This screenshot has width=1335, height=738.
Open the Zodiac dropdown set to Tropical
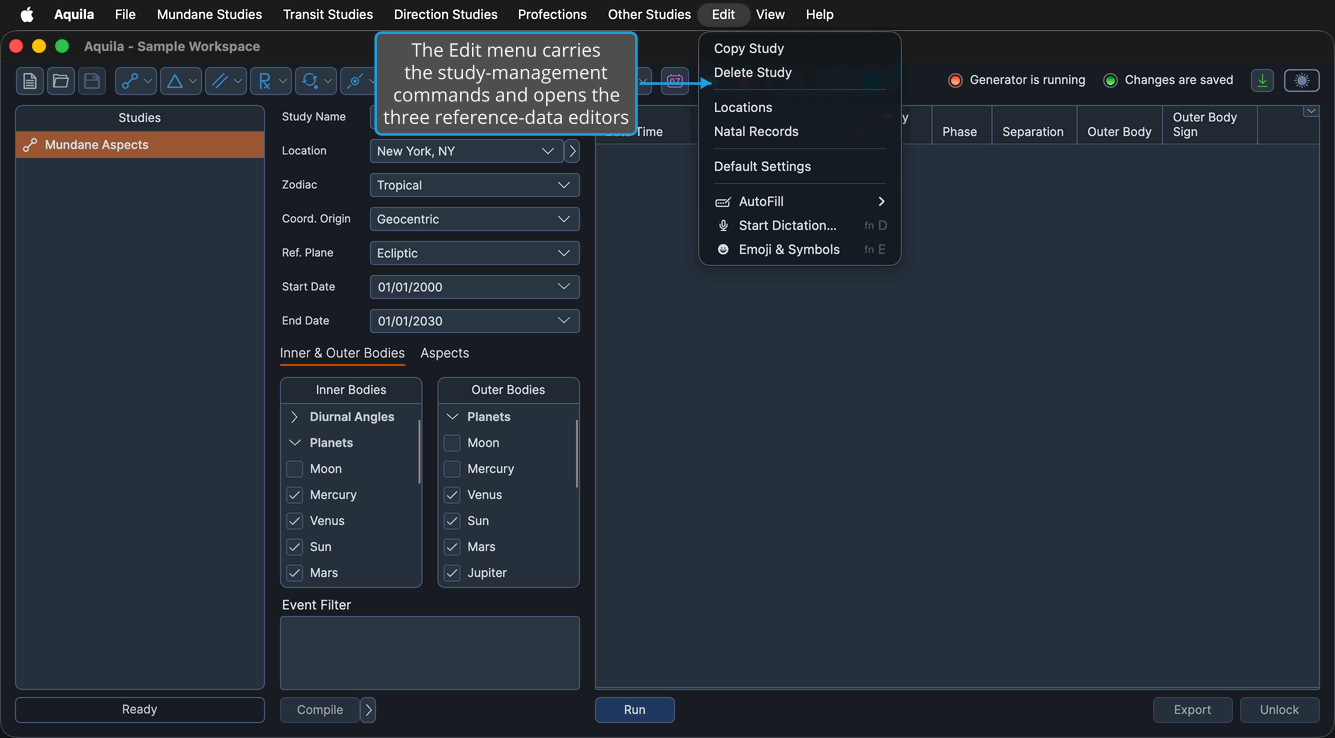click(x=475, y=185)
